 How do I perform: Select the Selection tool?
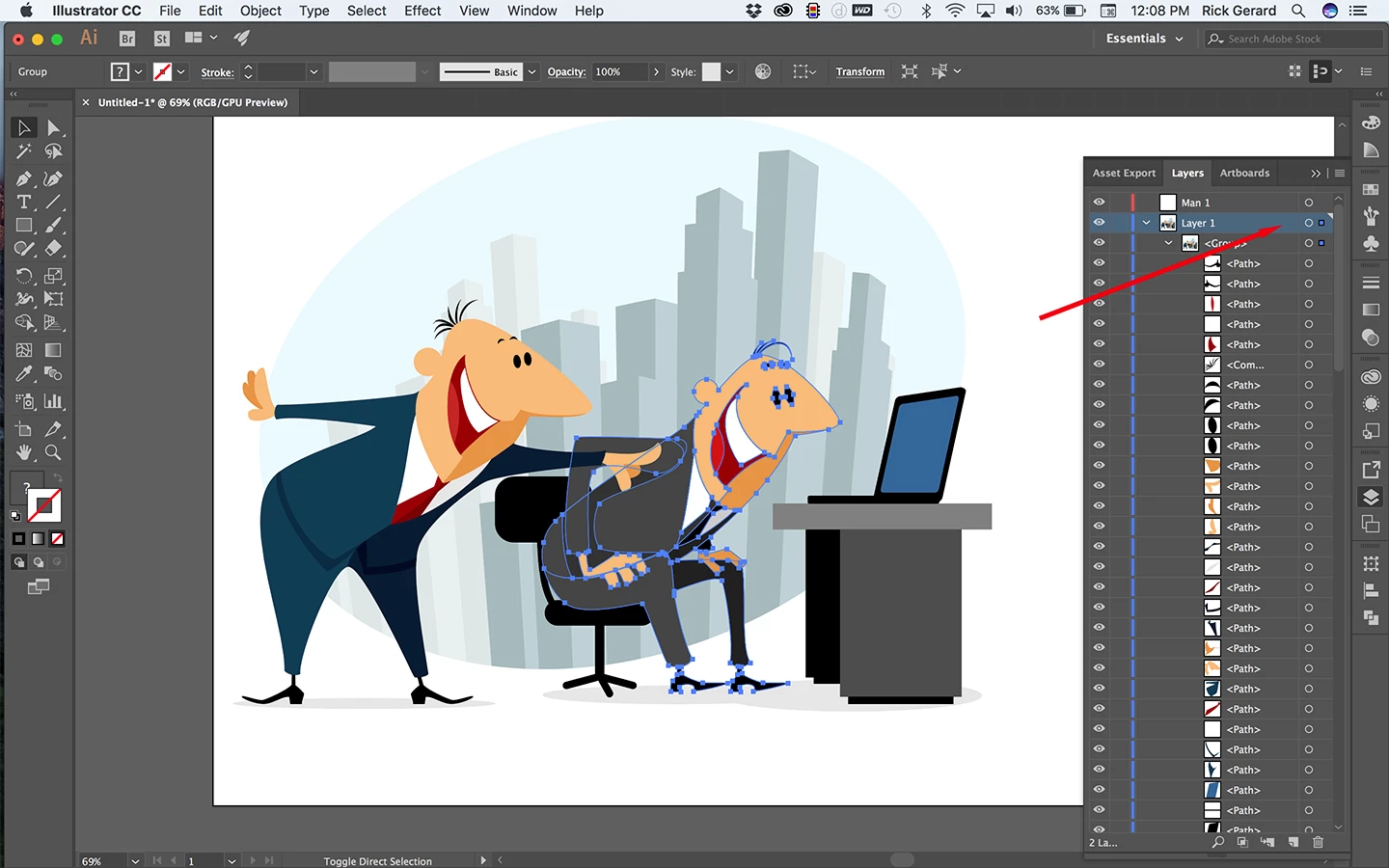click(24, 127)
